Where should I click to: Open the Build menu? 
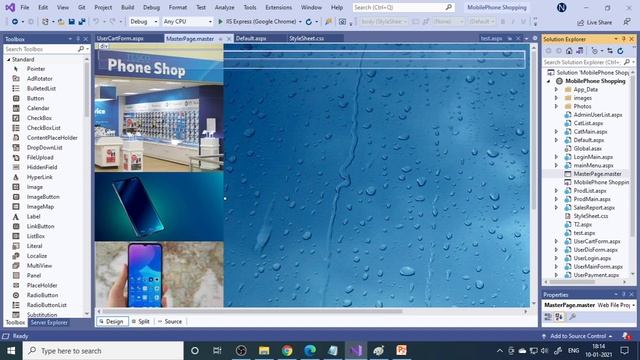click(x=127, y=7)
